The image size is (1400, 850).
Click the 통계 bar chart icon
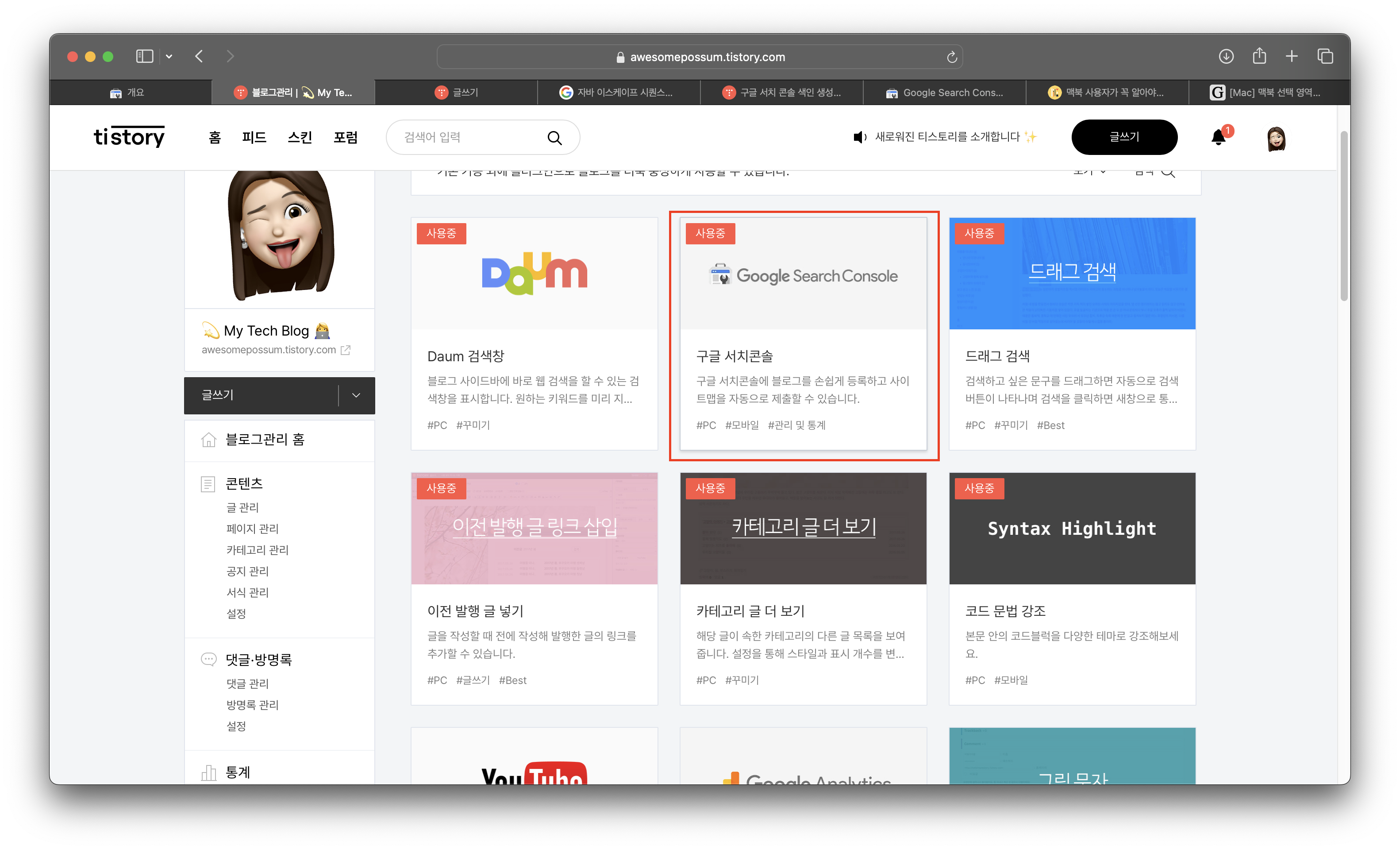208,772
